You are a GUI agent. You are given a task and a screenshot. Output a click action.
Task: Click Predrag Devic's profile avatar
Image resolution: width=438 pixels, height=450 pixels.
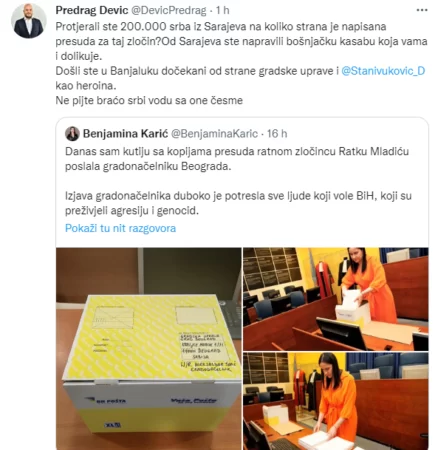pyautogui.click(x=28, y=21)
